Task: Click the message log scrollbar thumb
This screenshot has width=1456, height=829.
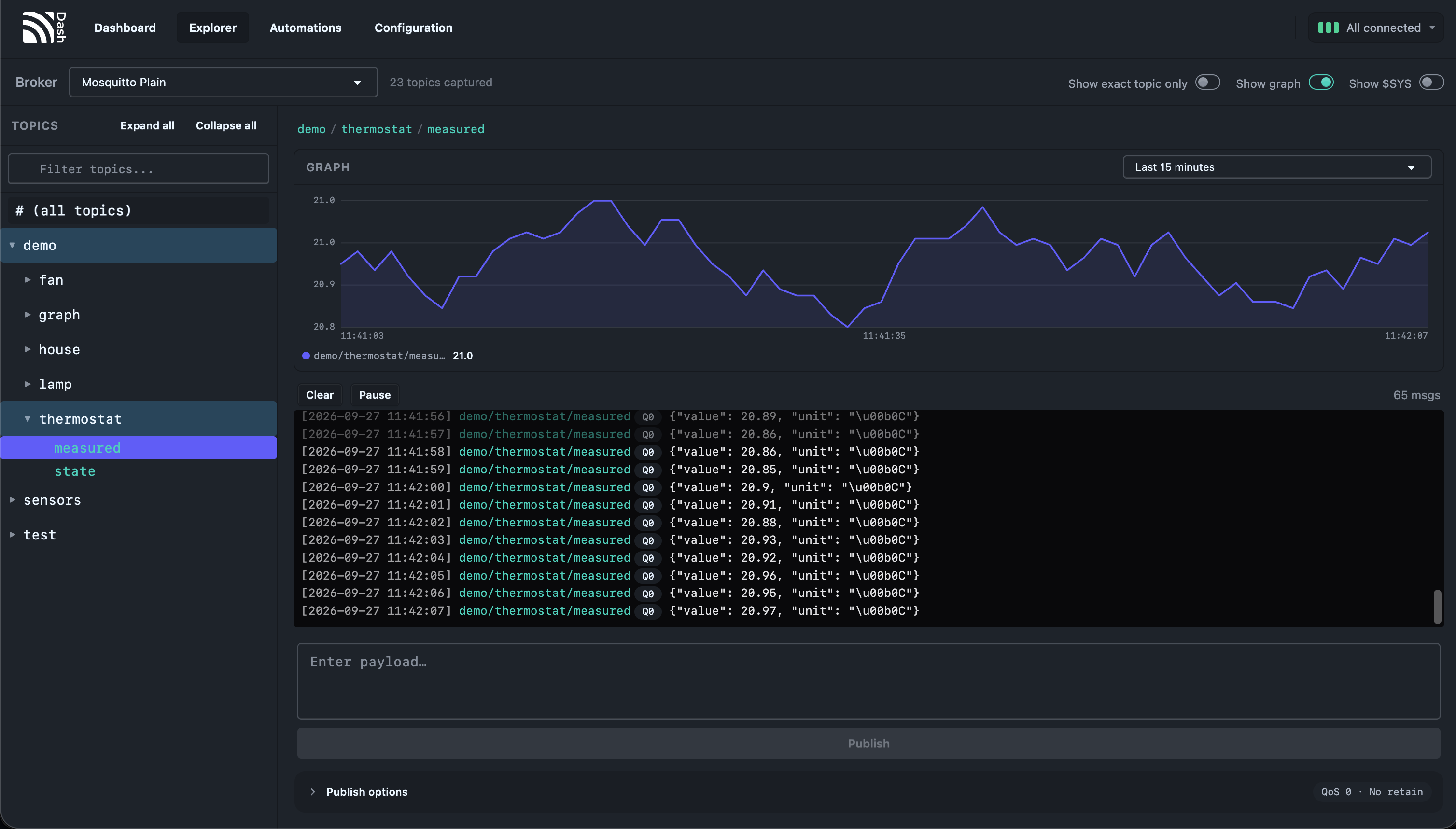Action: [1437, 607]
